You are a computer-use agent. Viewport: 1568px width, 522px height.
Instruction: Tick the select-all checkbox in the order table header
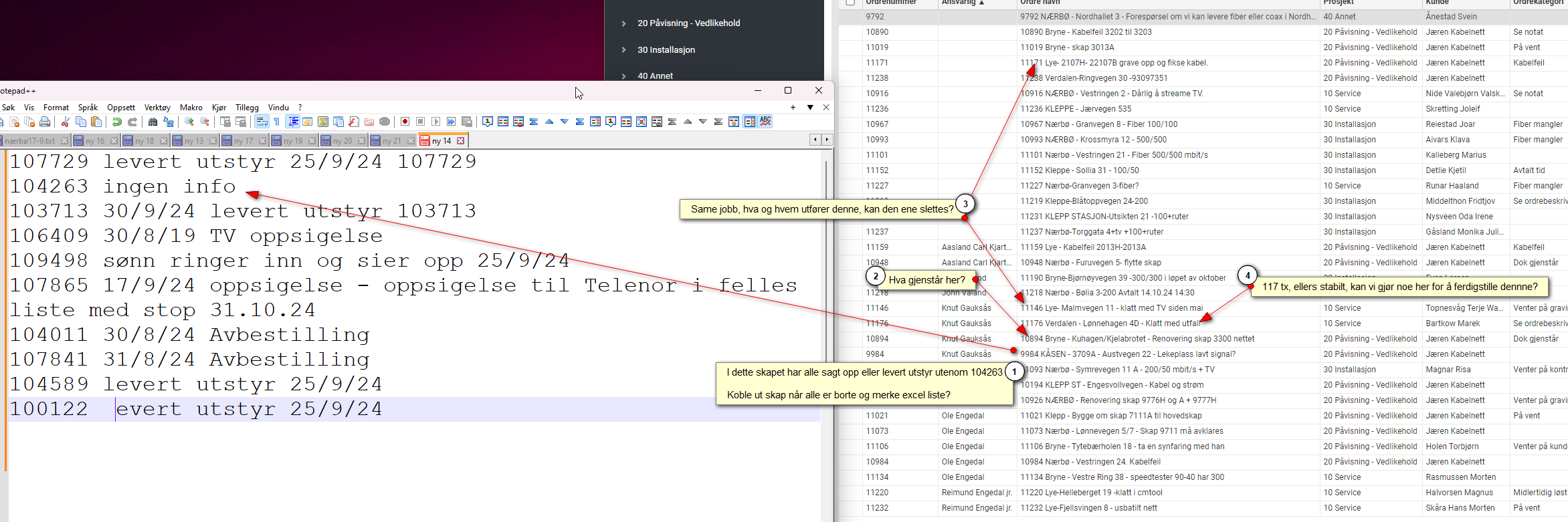click(850, 2)
